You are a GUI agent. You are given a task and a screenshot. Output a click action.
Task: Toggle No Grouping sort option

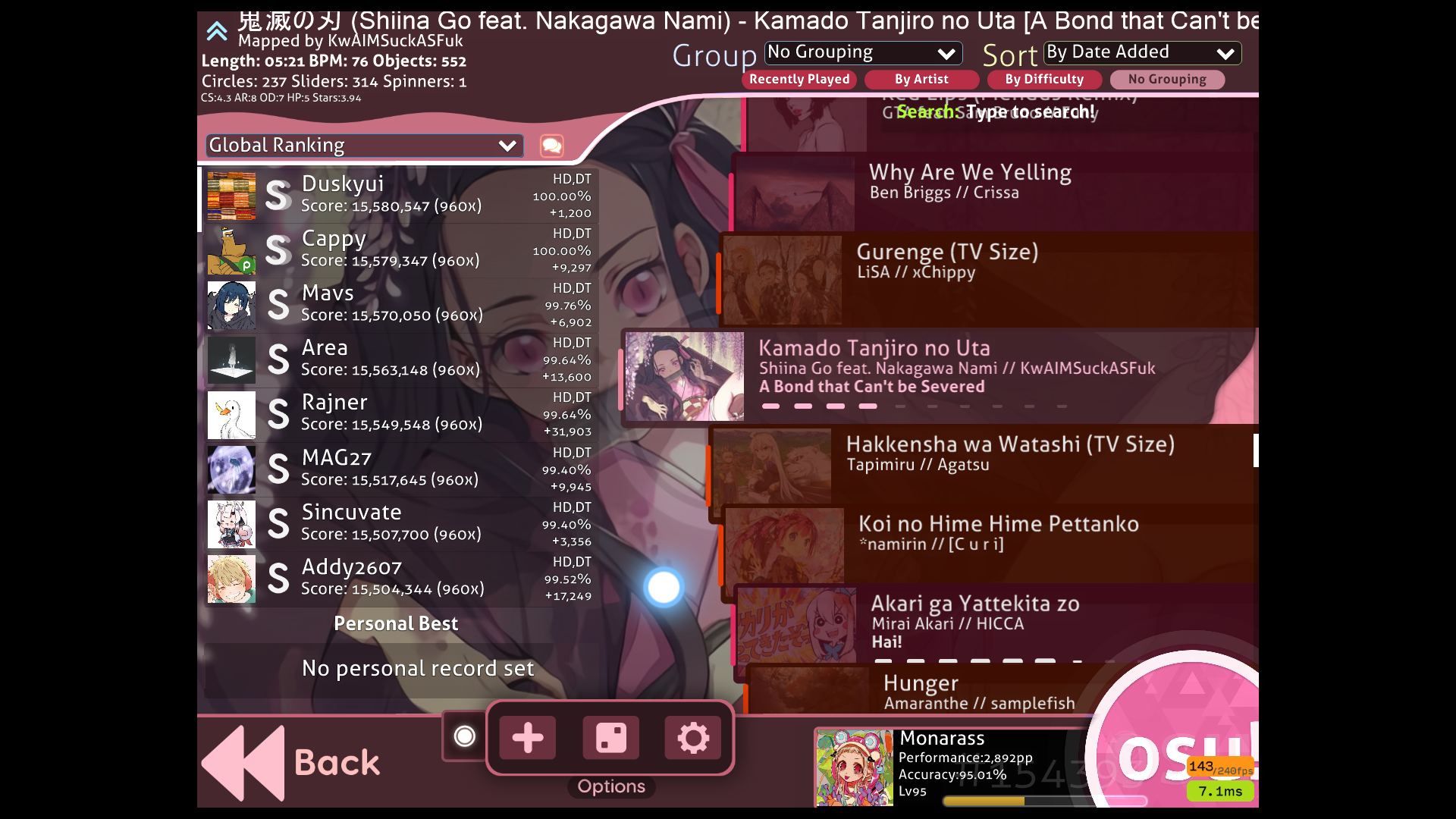click(1166, 79)
